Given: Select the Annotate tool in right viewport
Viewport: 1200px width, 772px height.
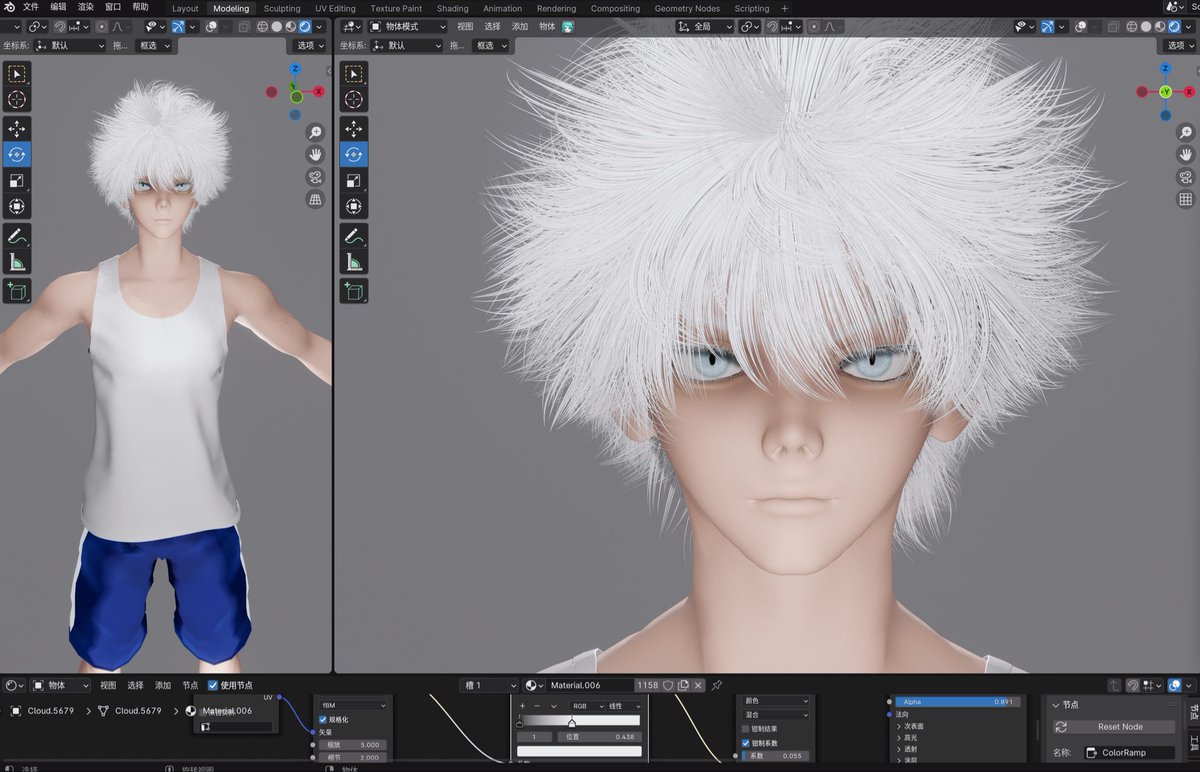Looking at the screenshot, I should (x=353, y=237).
